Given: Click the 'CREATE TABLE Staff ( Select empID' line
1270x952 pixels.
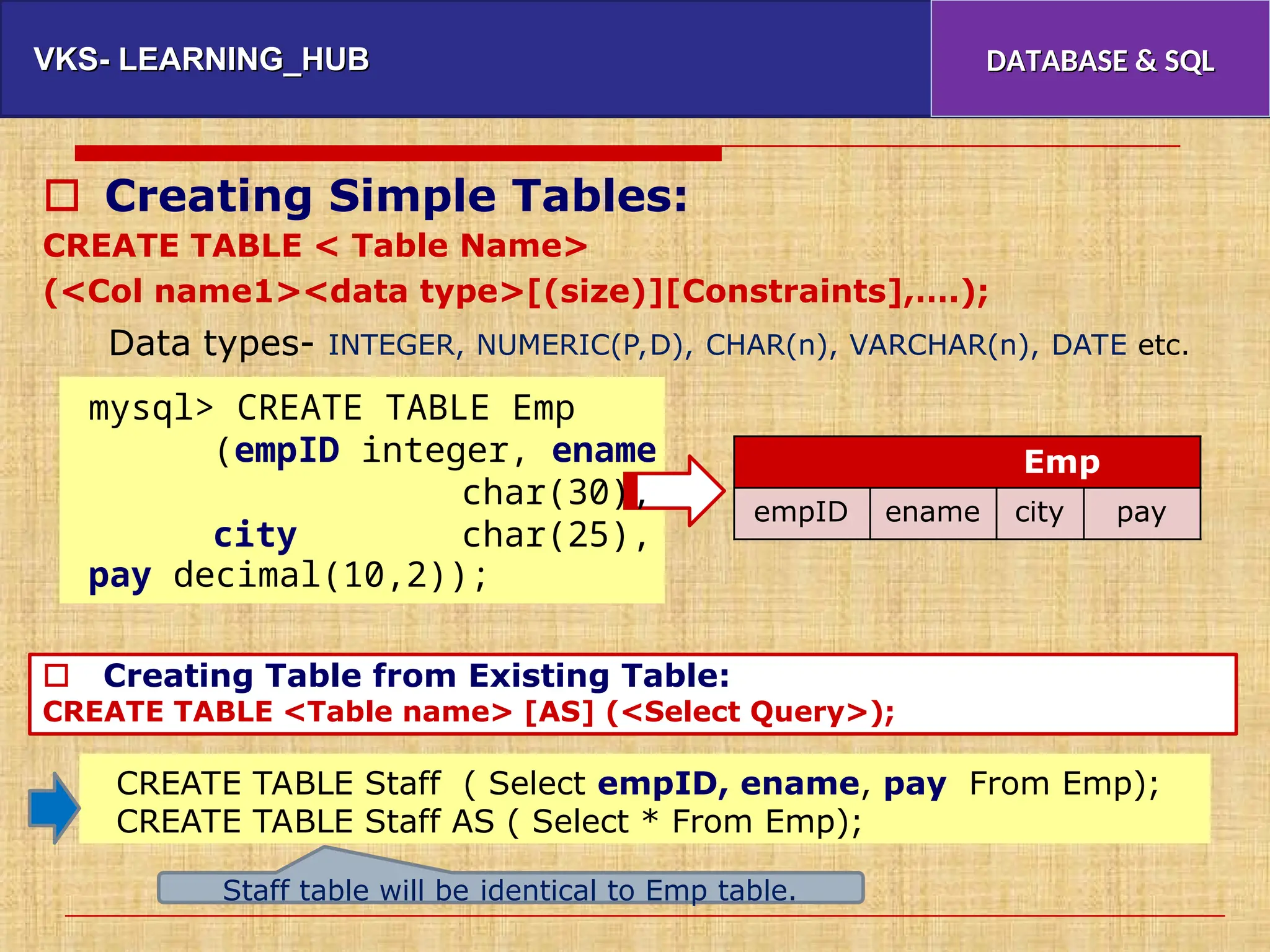Looking at the screenshot, I should [x=637, y=784].
